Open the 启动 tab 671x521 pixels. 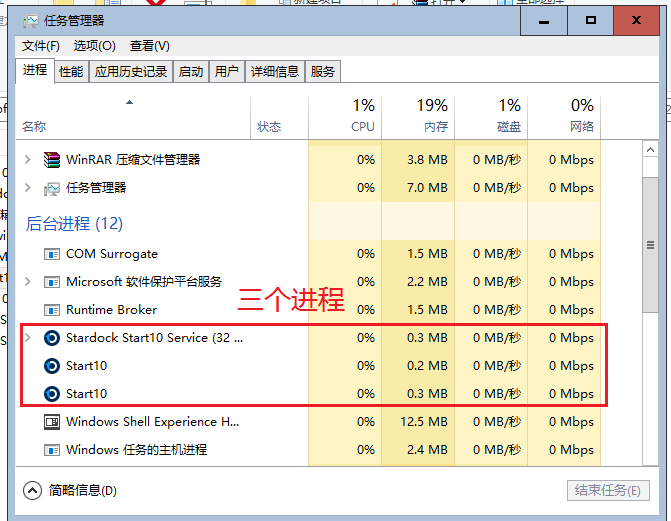(190, 71)
